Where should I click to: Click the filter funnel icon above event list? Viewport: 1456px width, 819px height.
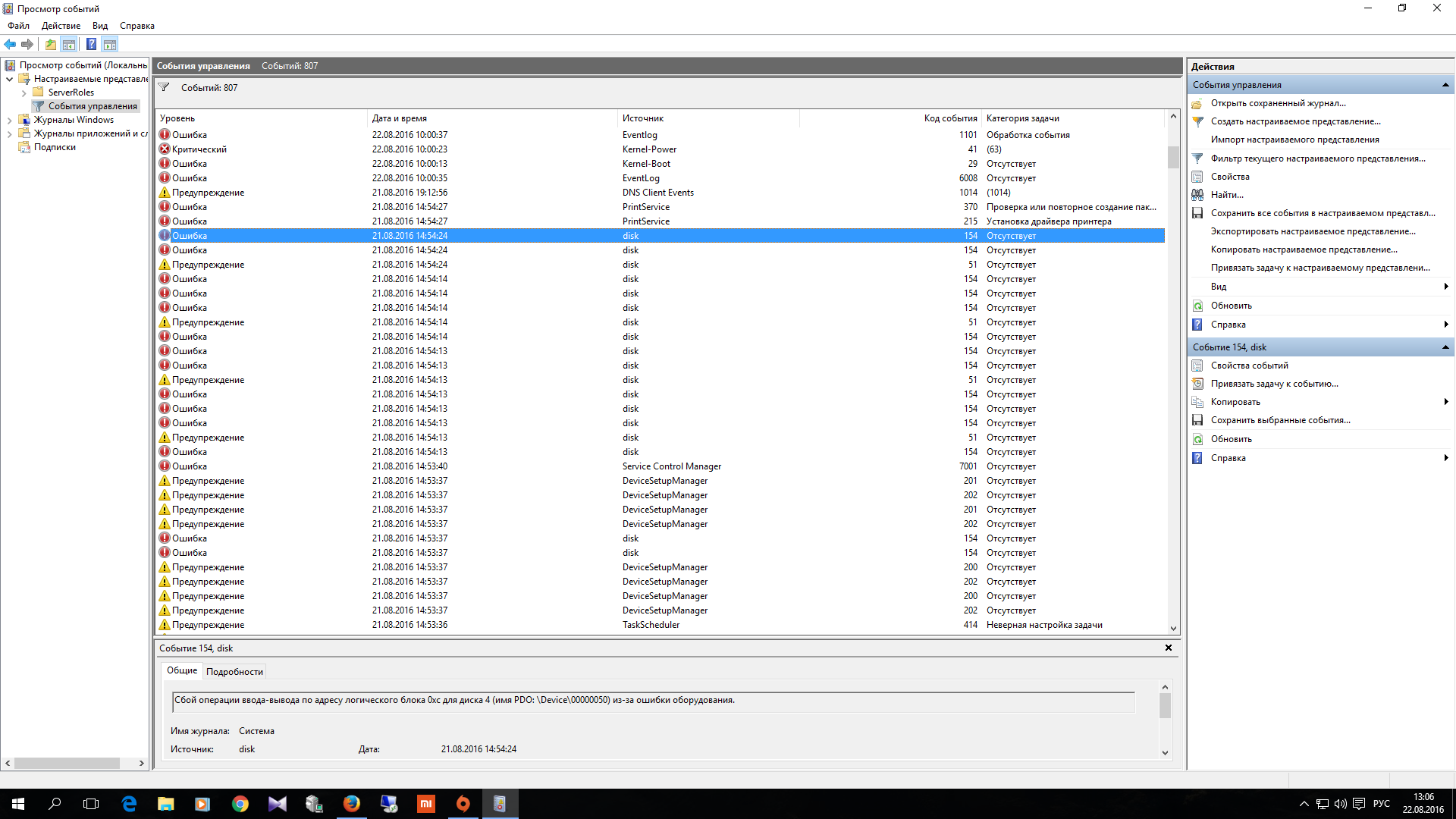164,88
